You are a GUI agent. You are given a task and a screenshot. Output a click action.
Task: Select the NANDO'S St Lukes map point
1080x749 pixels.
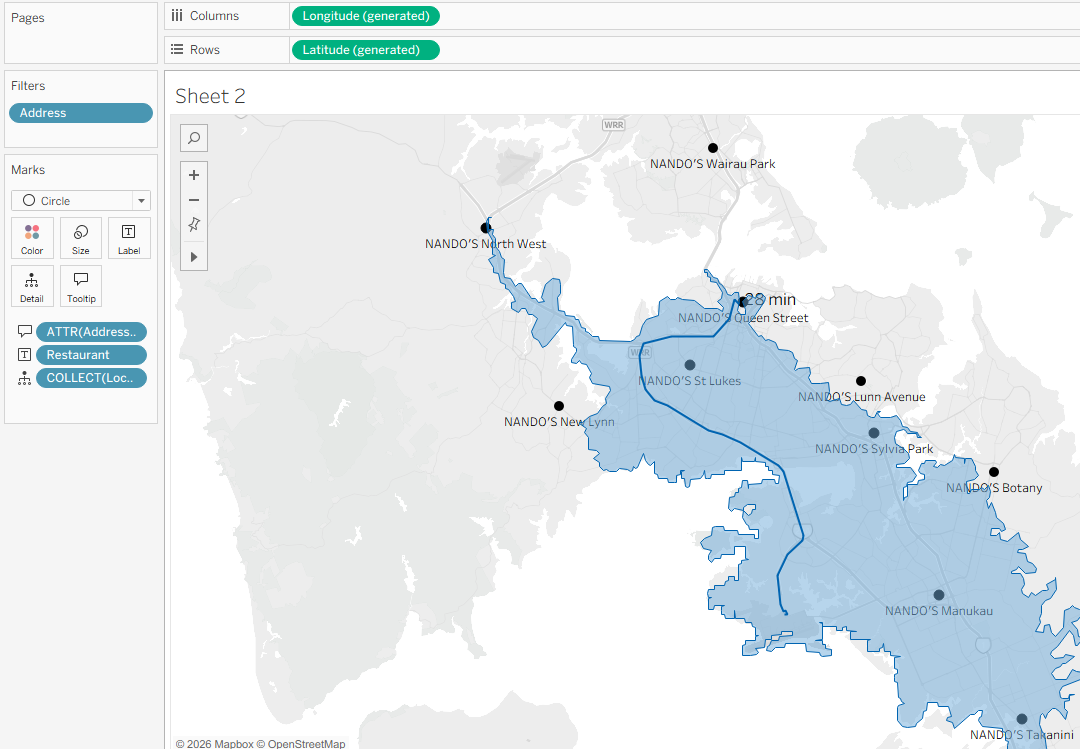[x=689, y=365]
